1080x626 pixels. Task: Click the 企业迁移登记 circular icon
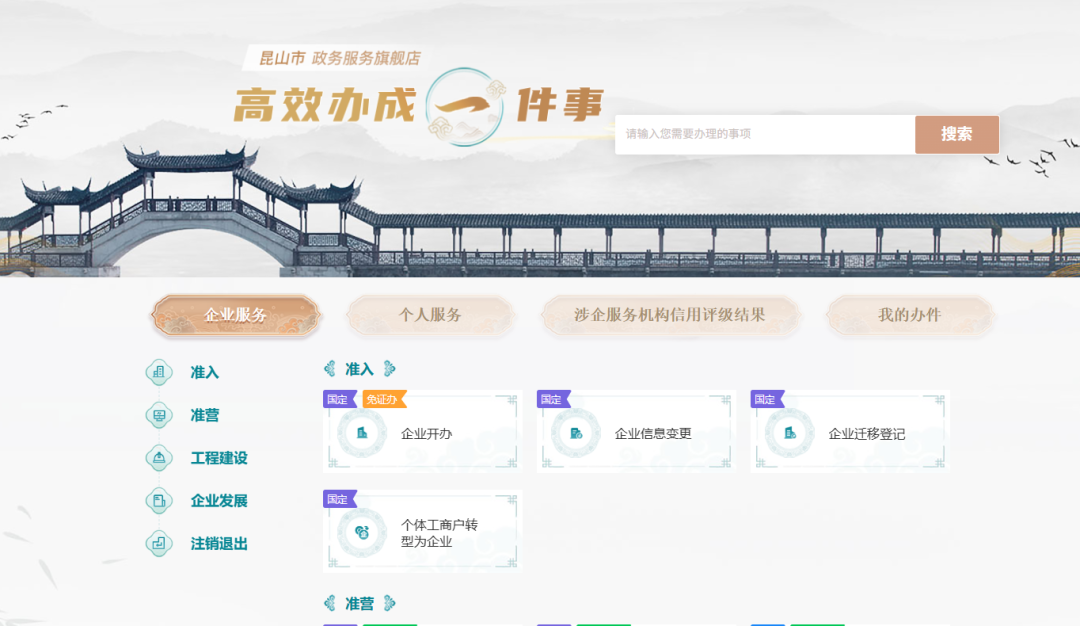click(x=790, y=433)
